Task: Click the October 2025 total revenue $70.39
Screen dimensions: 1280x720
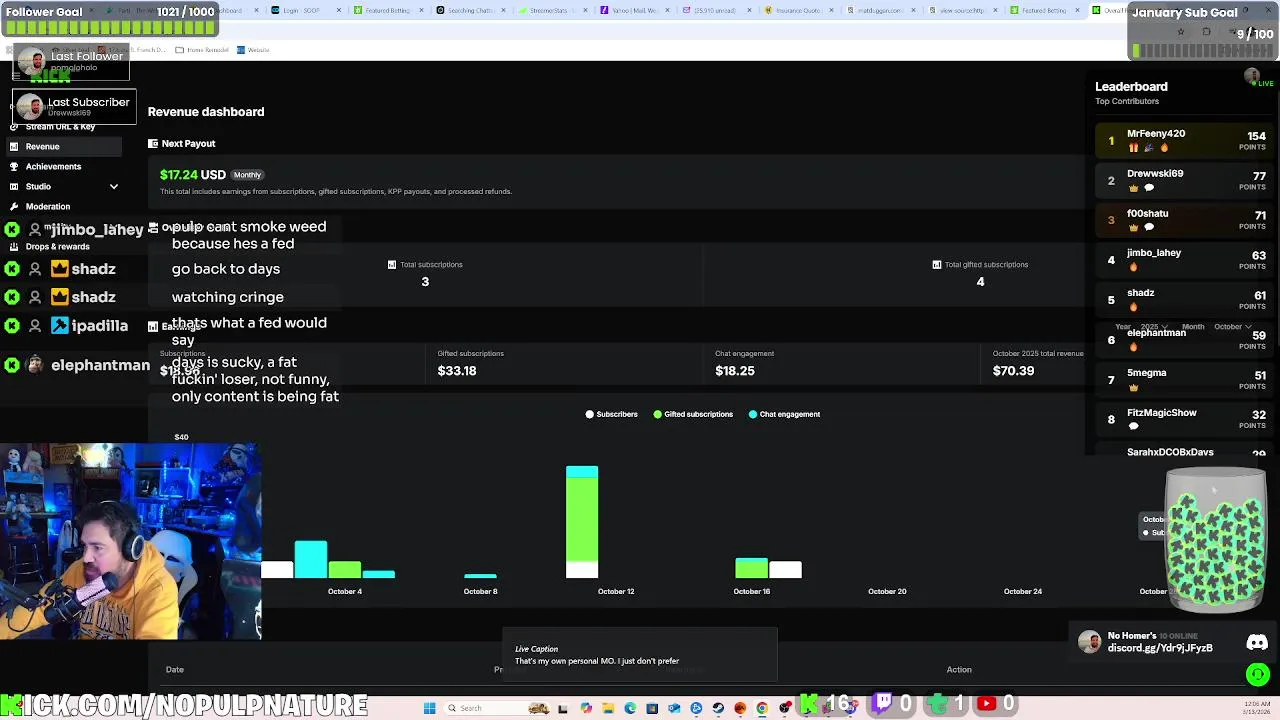Action: (x=1014, y=370)
